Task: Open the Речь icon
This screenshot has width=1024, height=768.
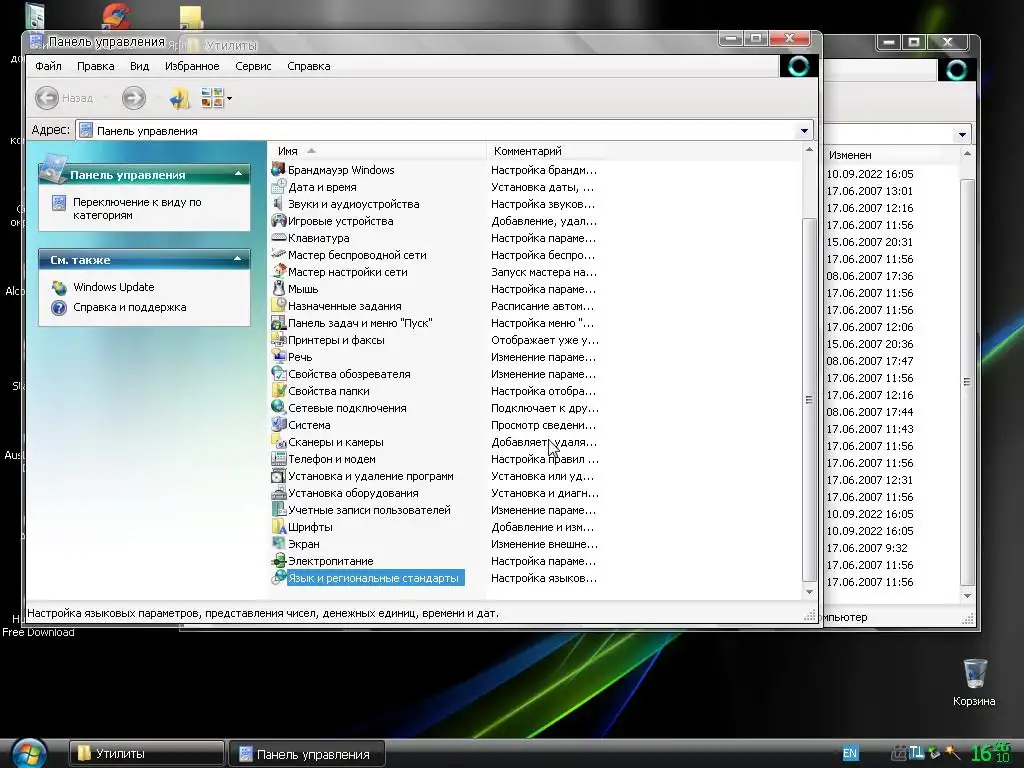Action: (x=278, y=357)
